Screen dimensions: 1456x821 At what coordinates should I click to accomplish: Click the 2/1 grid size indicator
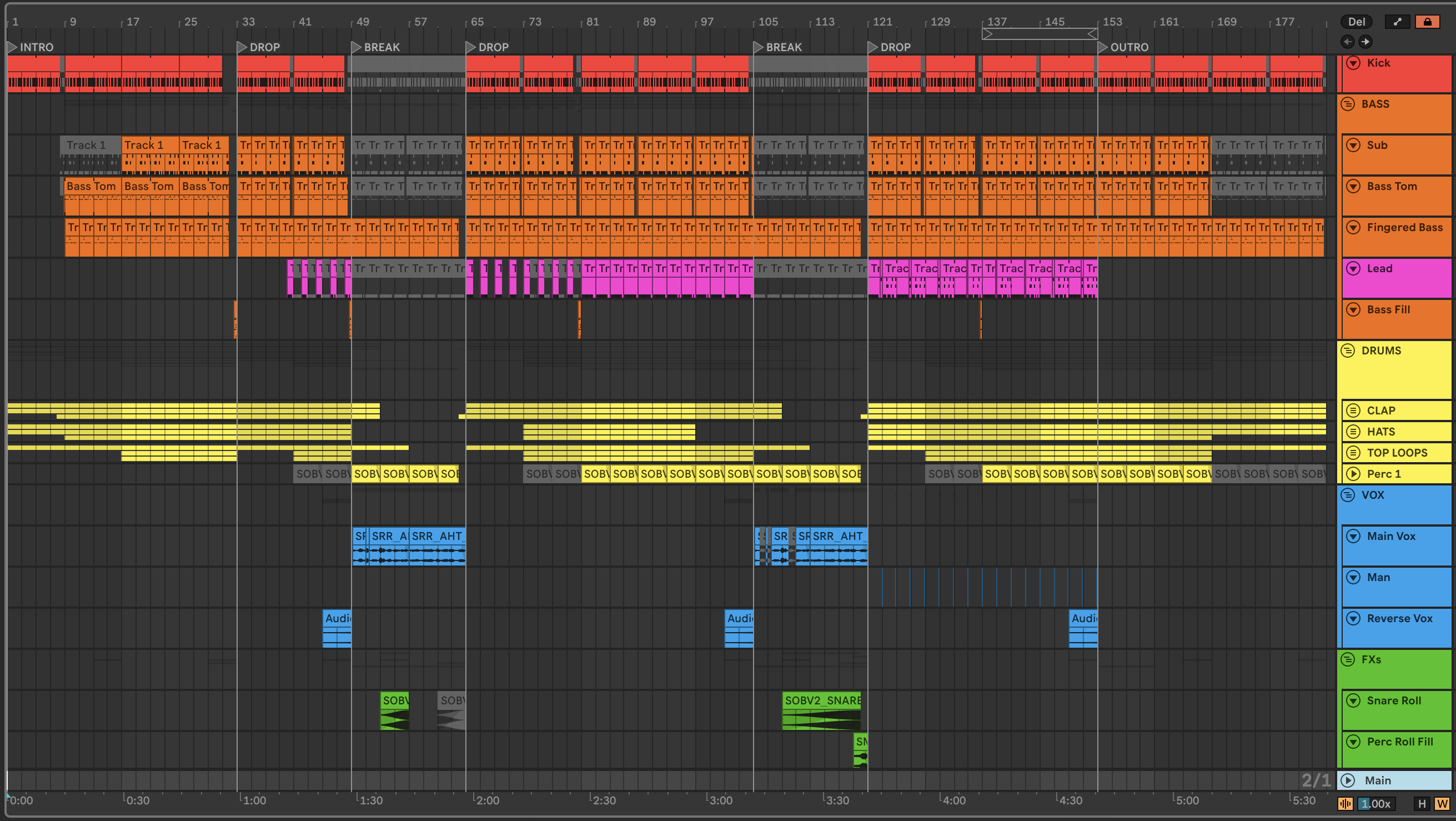coord(1316,780)
